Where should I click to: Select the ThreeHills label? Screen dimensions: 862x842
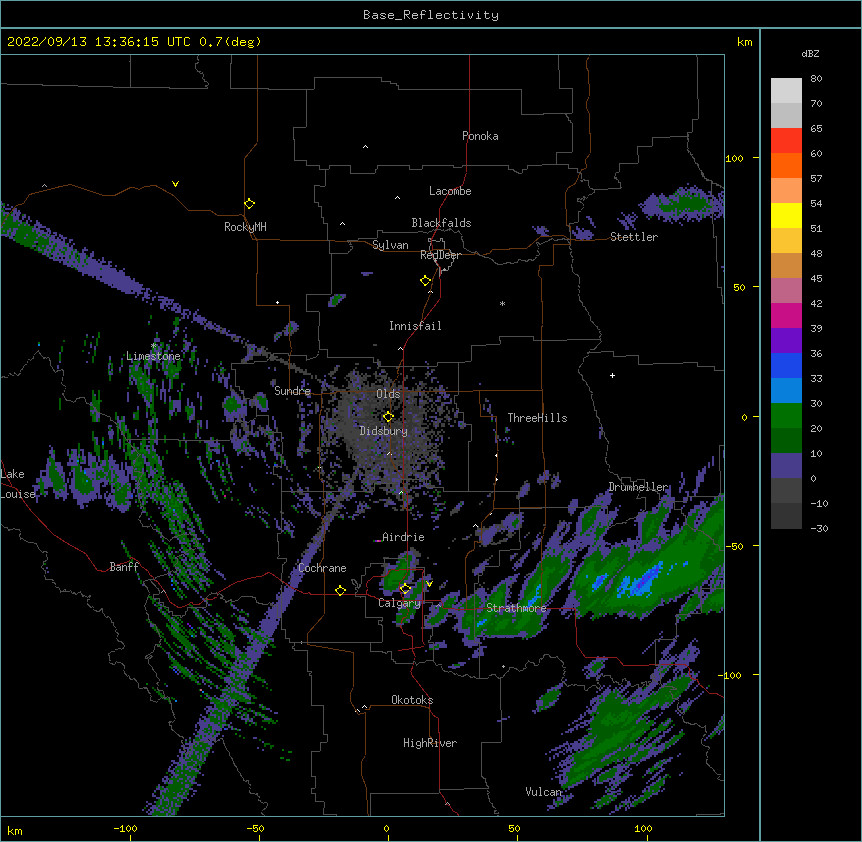(x=537, y=418)
